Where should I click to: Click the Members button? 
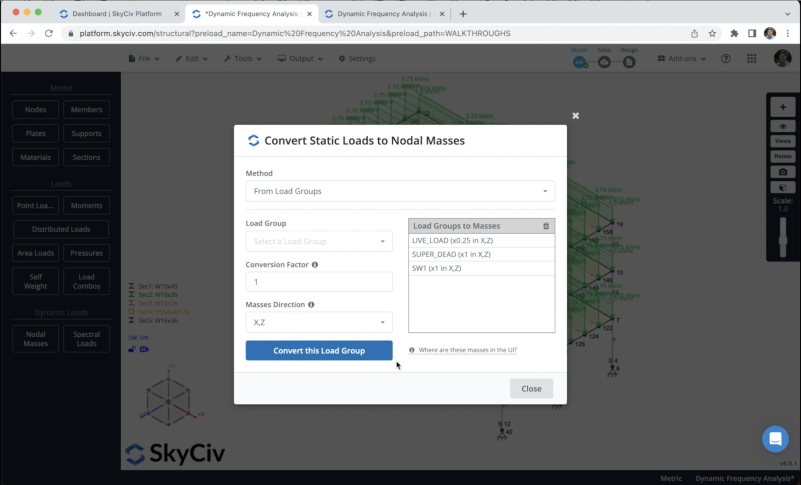86,110
